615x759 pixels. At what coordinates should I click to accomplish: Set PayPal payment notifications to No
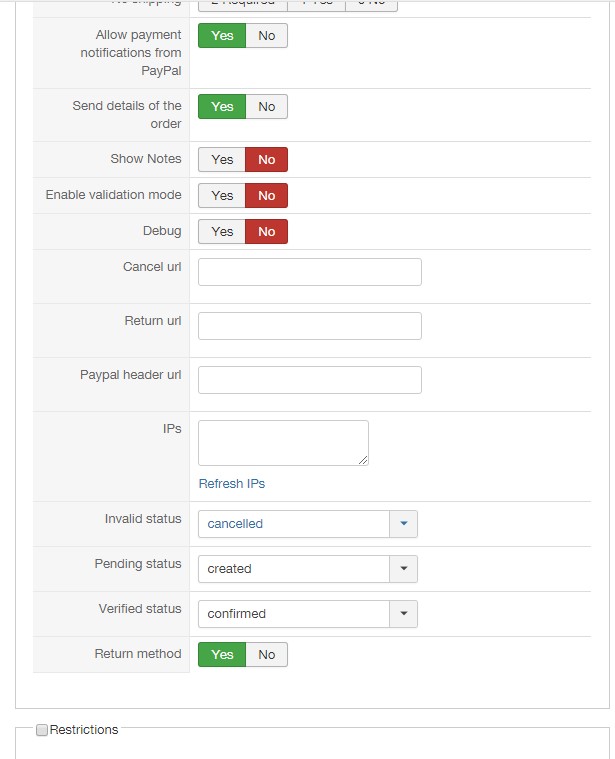point(267,36)
